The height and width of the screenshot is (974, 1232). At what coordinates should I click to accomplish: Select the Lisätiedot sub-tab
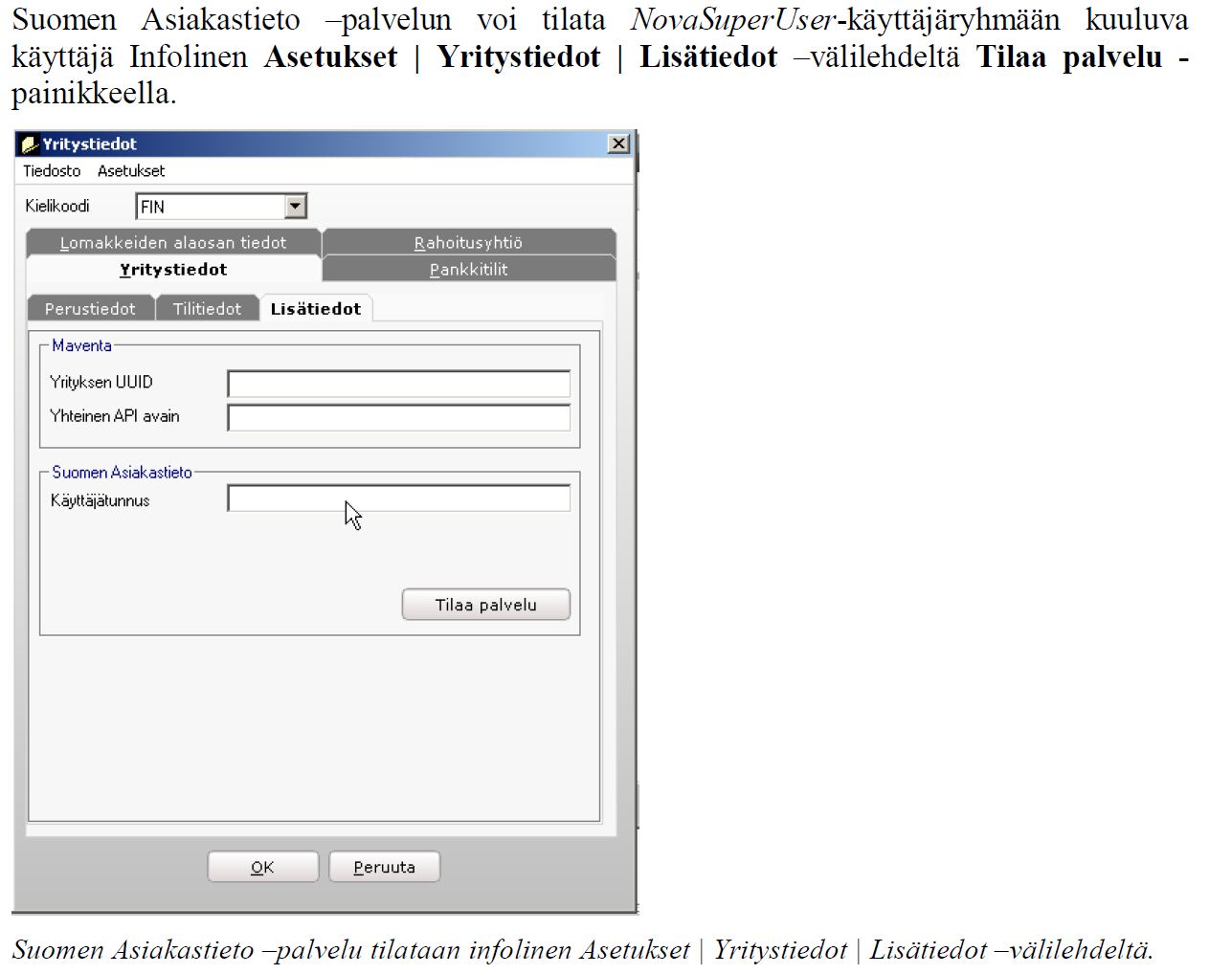point(316,308)
